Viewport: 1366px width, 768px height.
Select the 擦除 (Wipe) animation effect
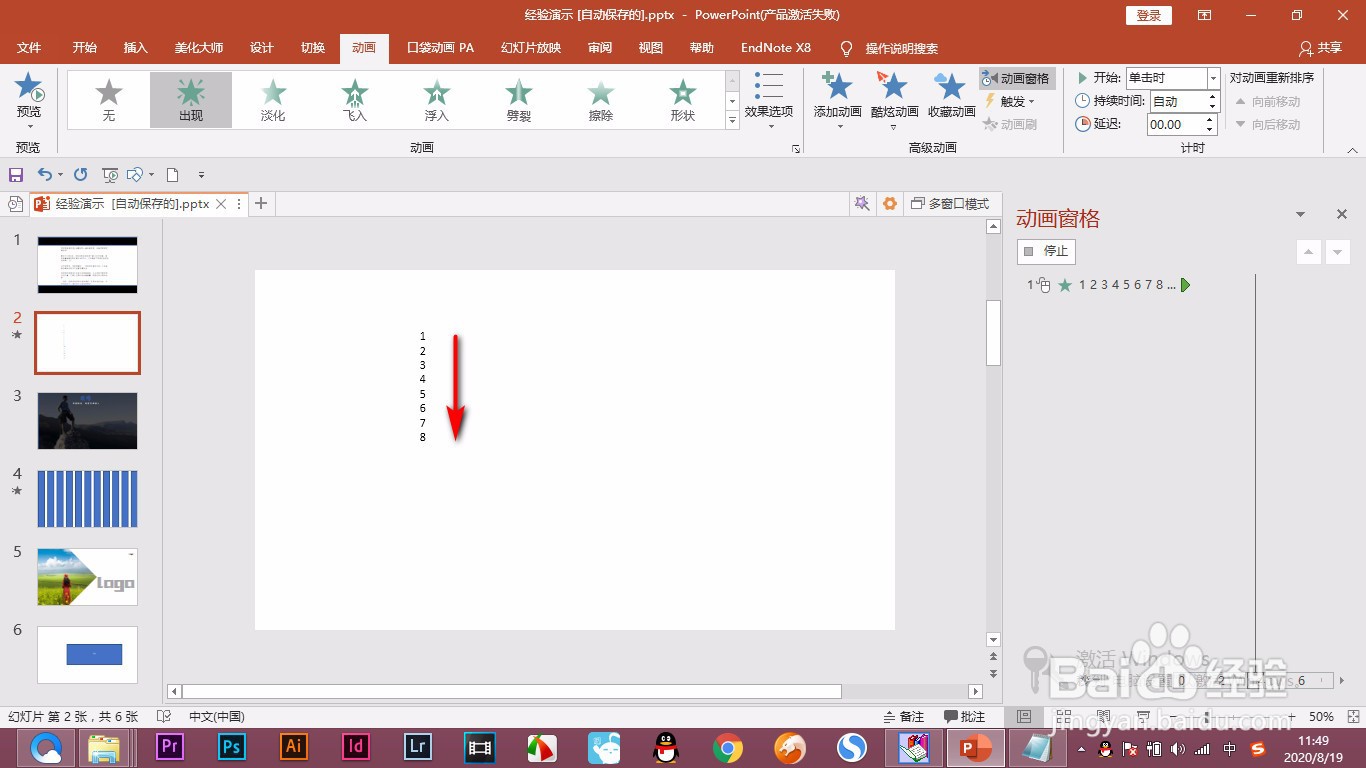click(x=600, y=99)
